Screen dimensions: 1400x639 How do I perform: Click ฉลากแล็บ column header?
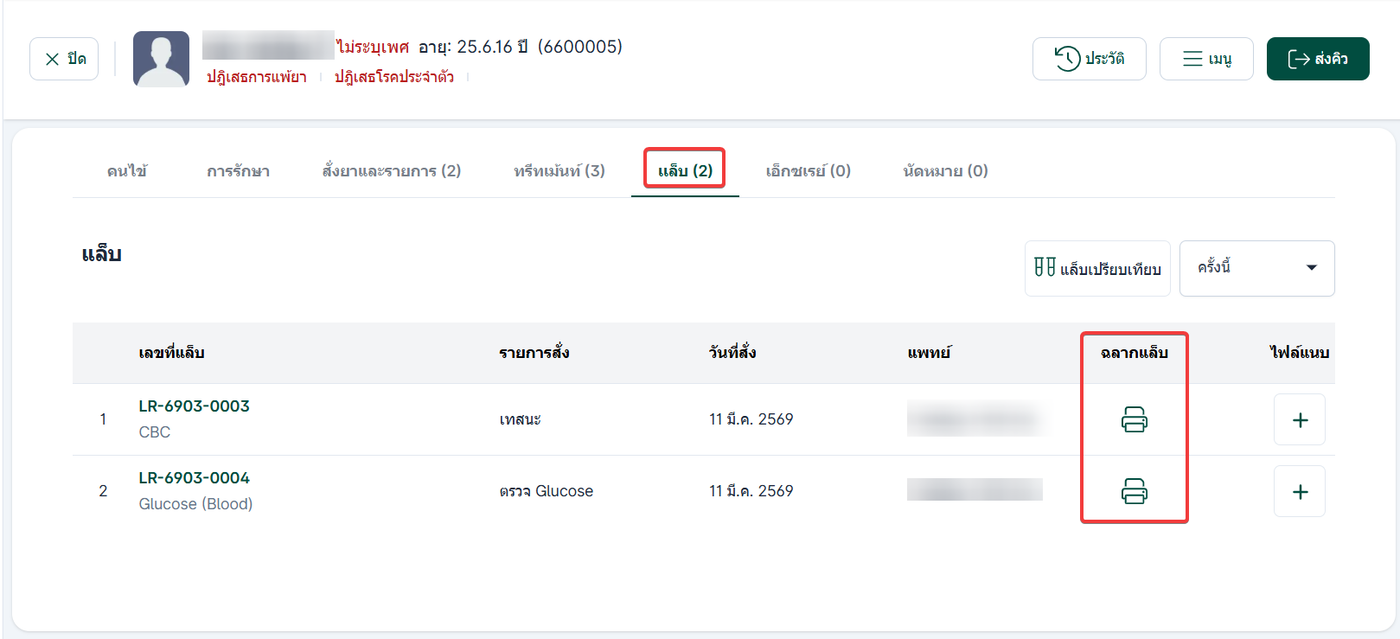click(1134, 353)
